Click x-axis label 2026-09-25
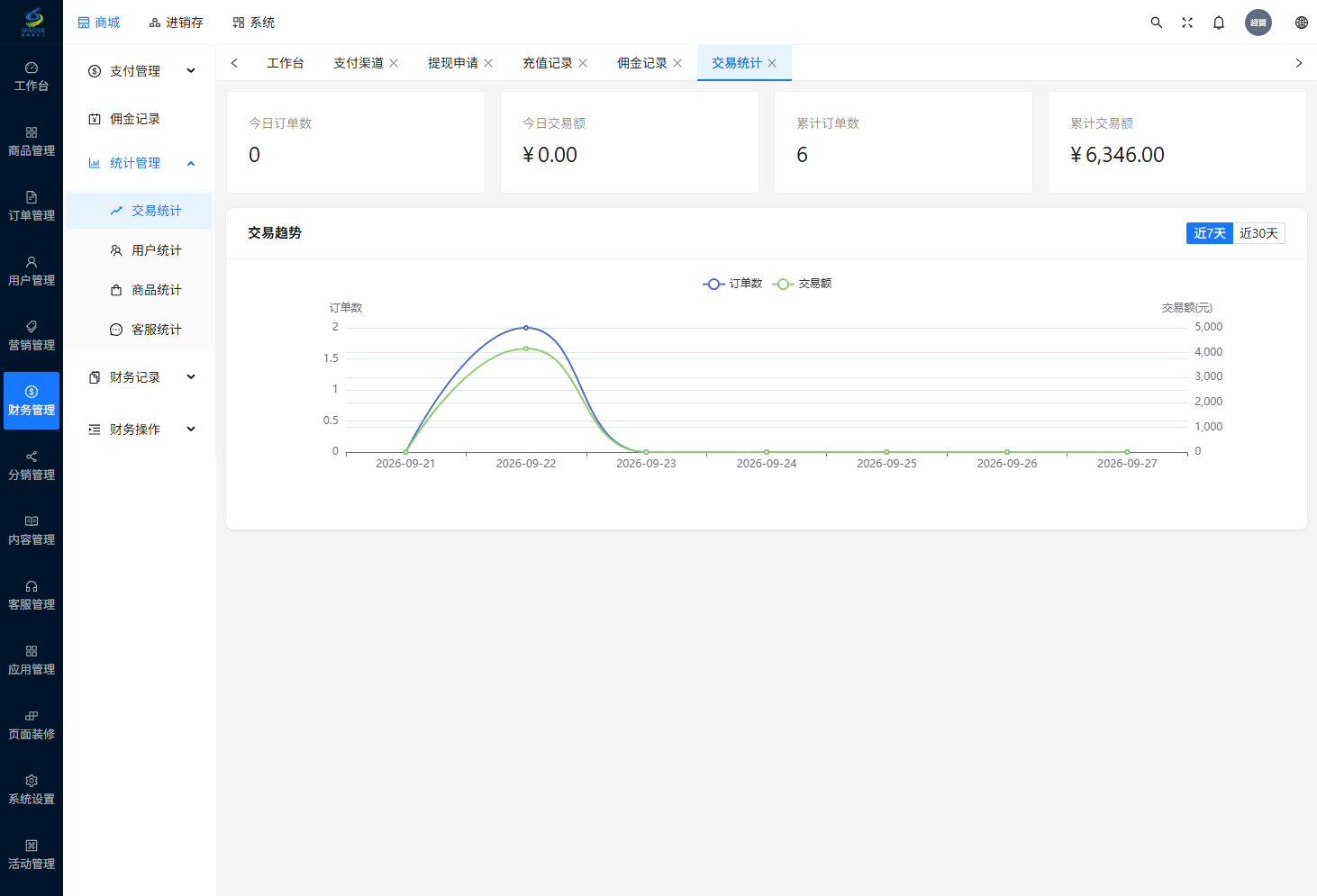The image size is (1317, 896). pyautogui.click(x=886, y=464)
